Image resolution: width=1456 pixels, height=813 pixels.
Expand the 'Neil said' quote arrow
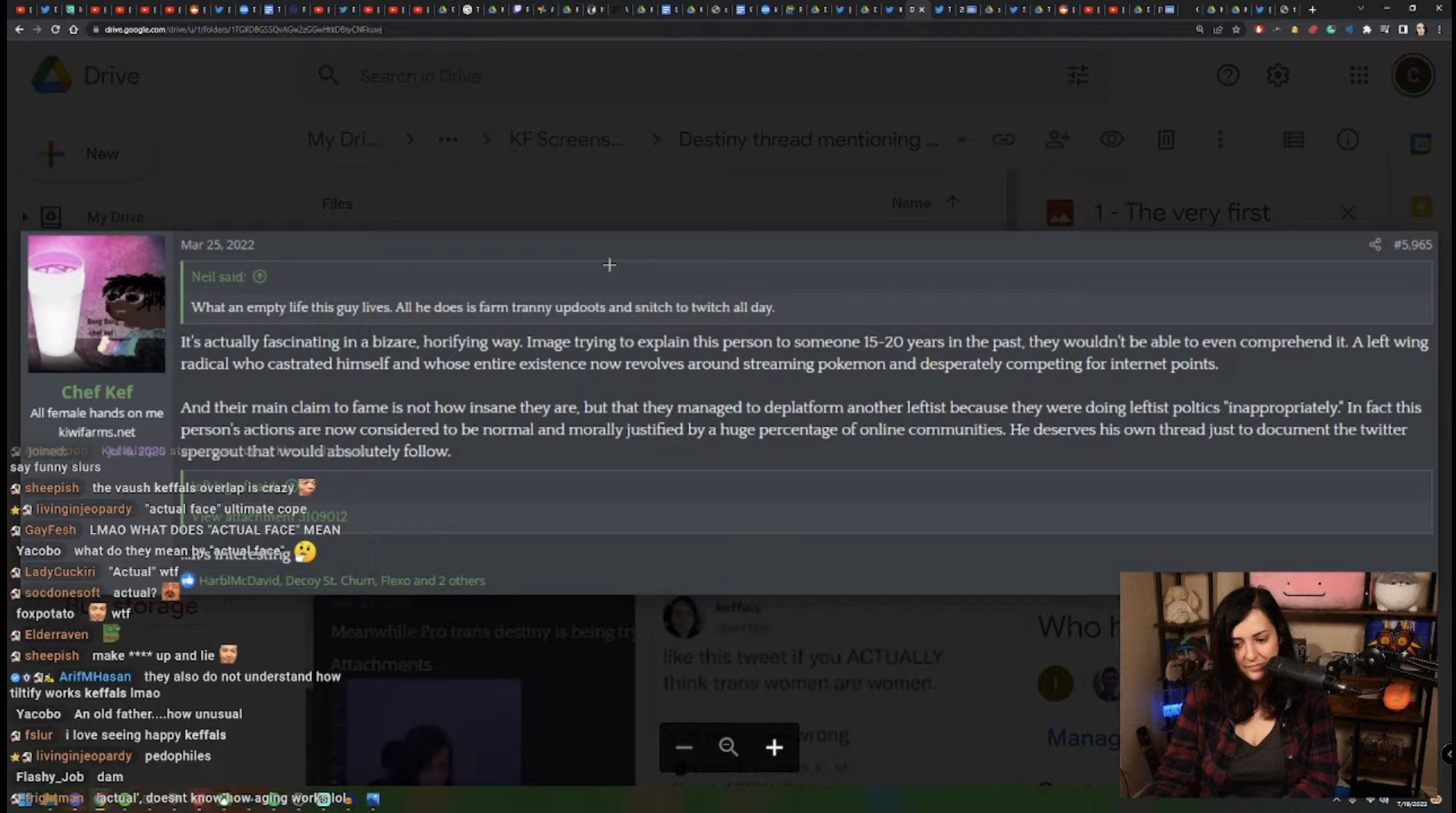coord(260,277)
